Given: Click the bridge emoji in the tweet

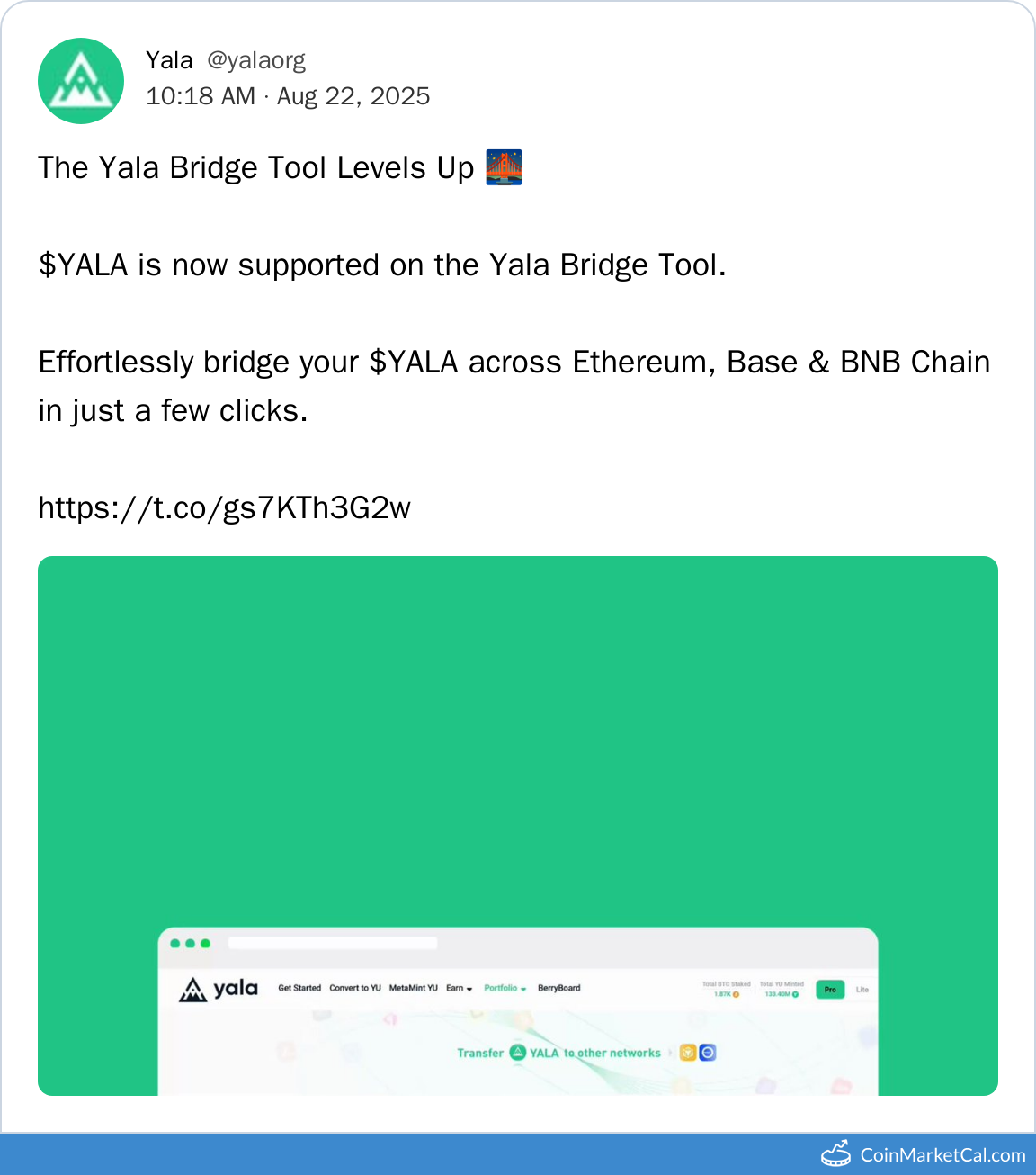Looking at the screenshot, I should tap(504, 167).
